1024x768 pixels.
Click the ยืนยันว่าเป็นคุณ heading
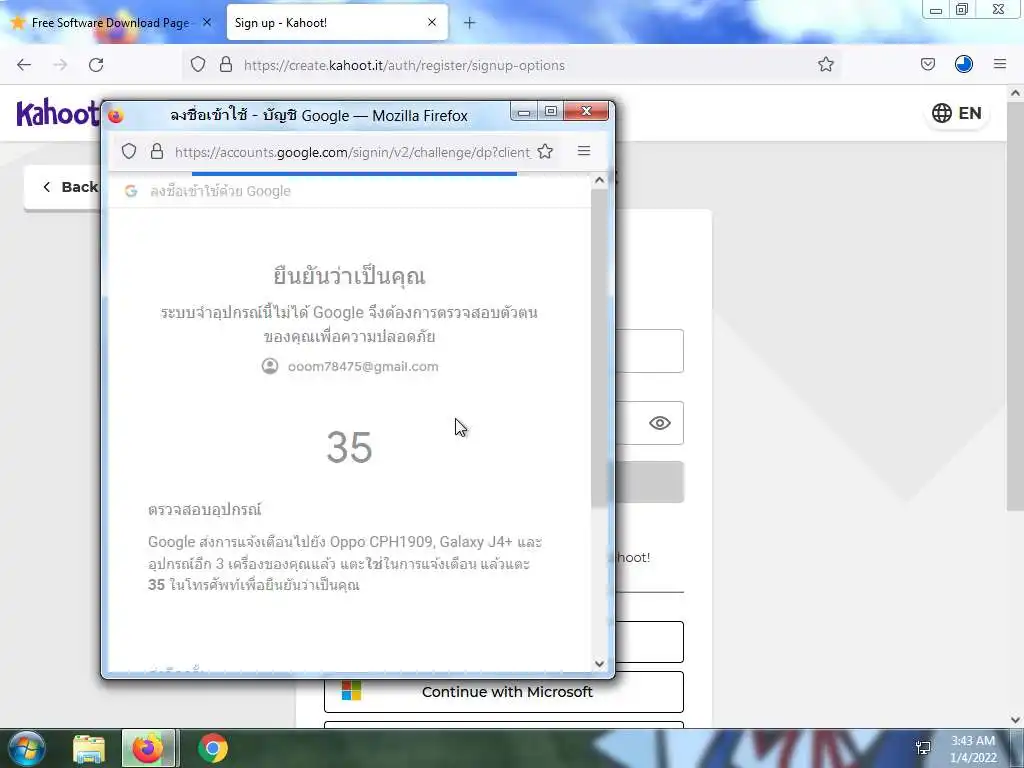pyautogui.click(x=349, y=275)
